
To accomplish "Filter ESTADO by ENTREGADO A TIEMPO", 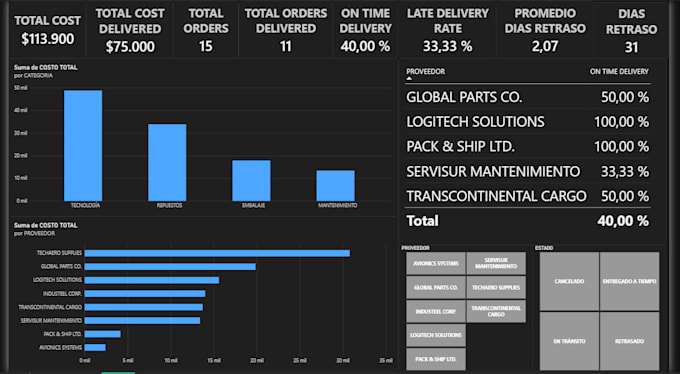I will pos(629,282).
